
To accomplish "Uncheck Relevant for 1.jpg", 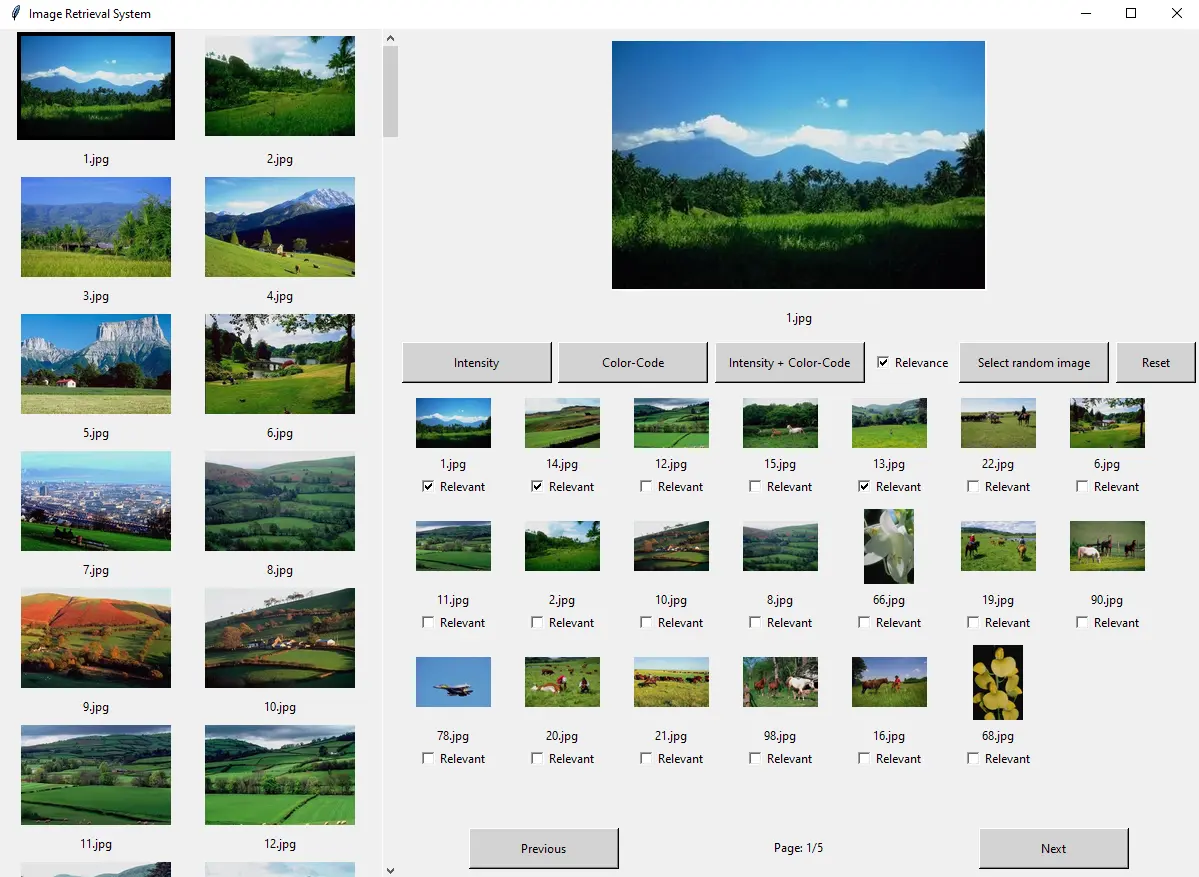I will click(428, 486).
